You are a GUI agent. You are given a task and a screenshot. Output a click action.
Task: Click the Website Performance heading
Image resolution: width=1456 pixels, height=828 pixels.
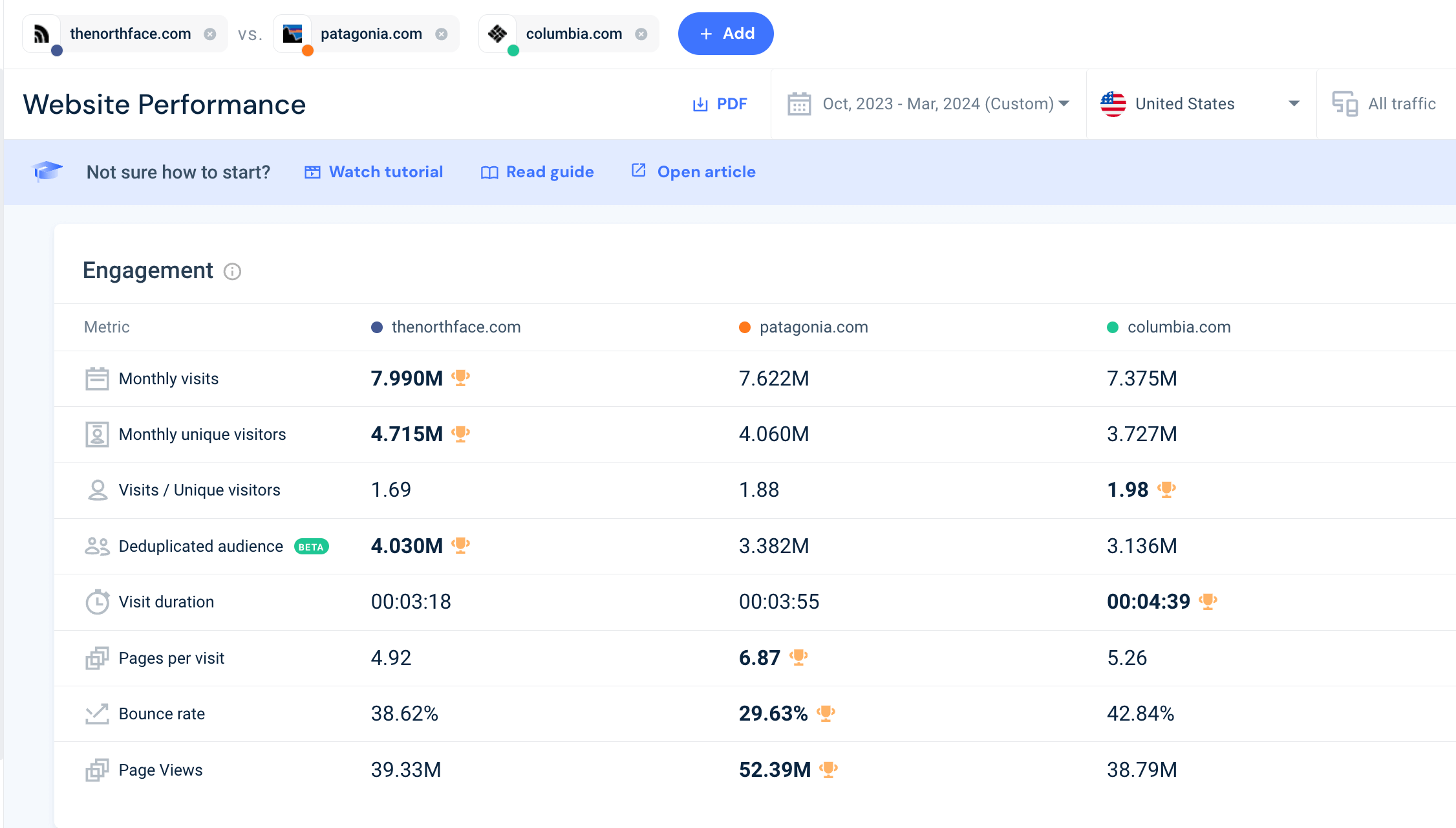[164, 104]
